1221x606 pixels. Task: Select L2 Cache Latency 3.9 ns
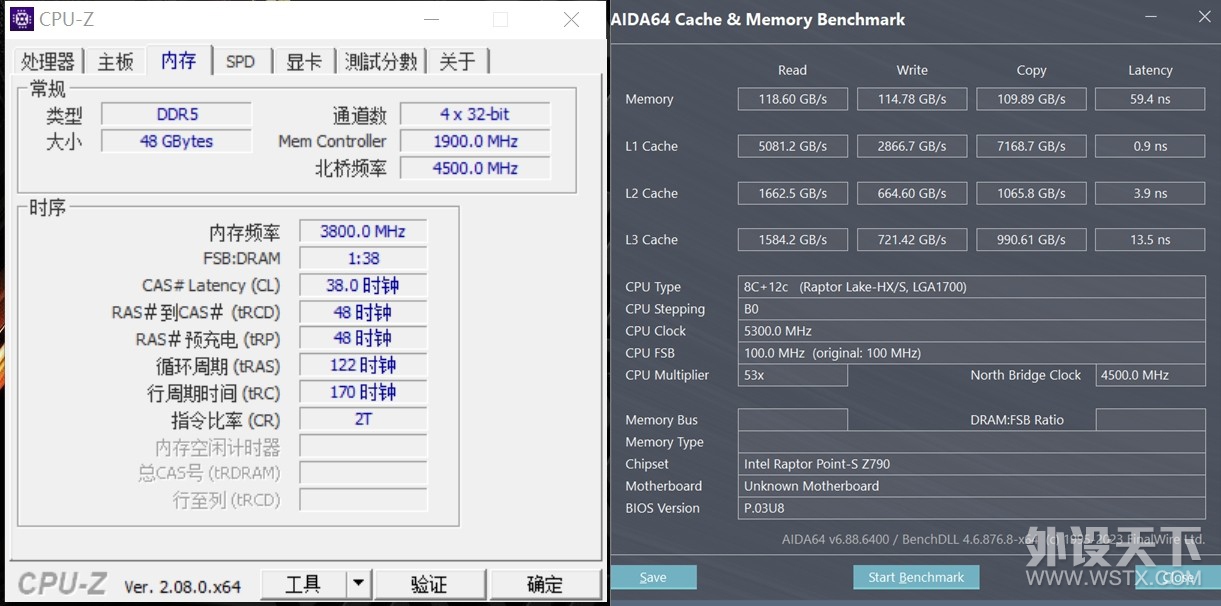click(1150, 193)
